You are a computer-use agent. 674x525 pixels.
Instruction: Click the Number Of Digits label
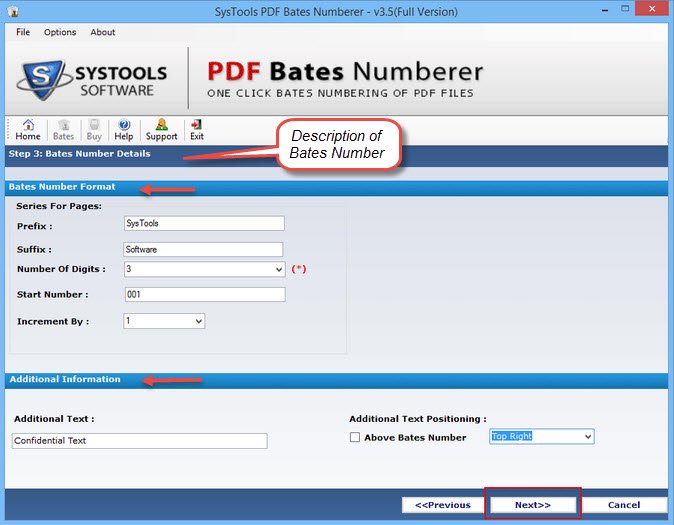(61, 269)
